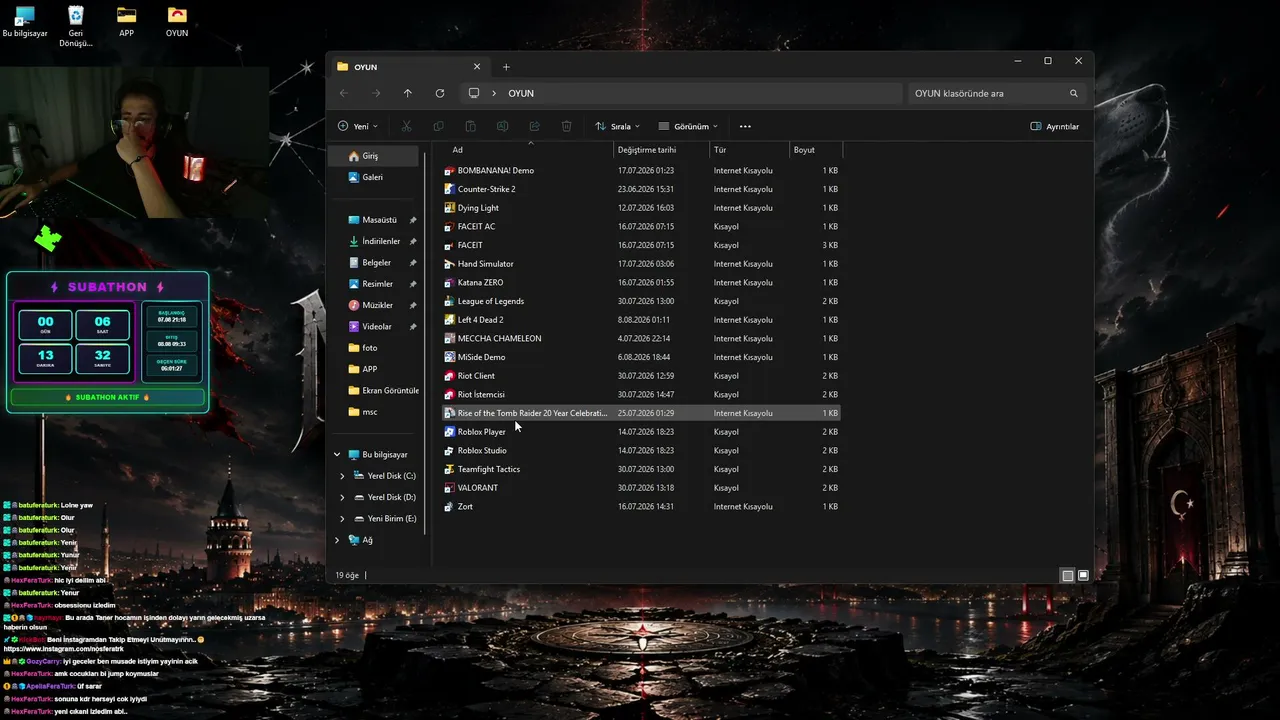This screenshot has width=1280, height=720.
Task: Select the OYUN tab in Explorer
Action: click(410, 67)
